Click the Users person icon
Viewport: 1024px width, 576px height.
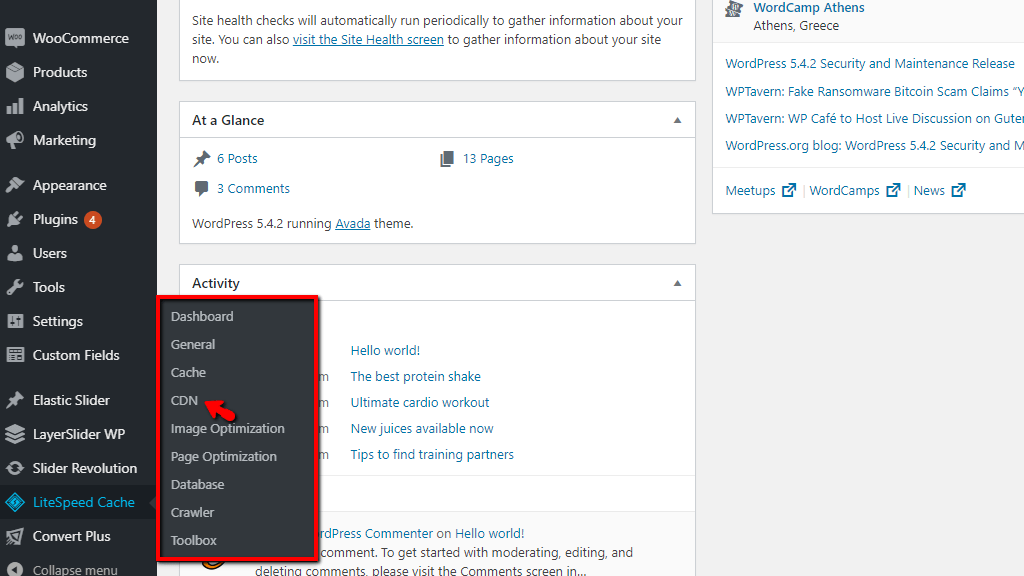point(15,253)
